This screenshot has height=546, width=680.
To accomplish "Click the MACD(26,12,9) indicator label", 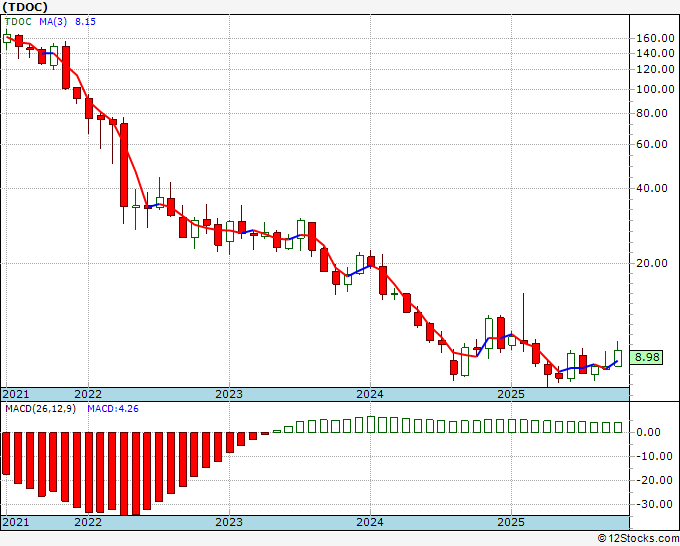I will pos(40,409).
